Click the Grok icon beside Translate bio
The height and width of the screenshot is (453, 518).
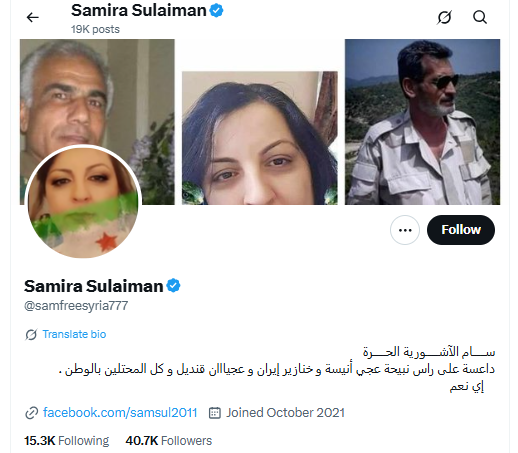tap(31, 334)
